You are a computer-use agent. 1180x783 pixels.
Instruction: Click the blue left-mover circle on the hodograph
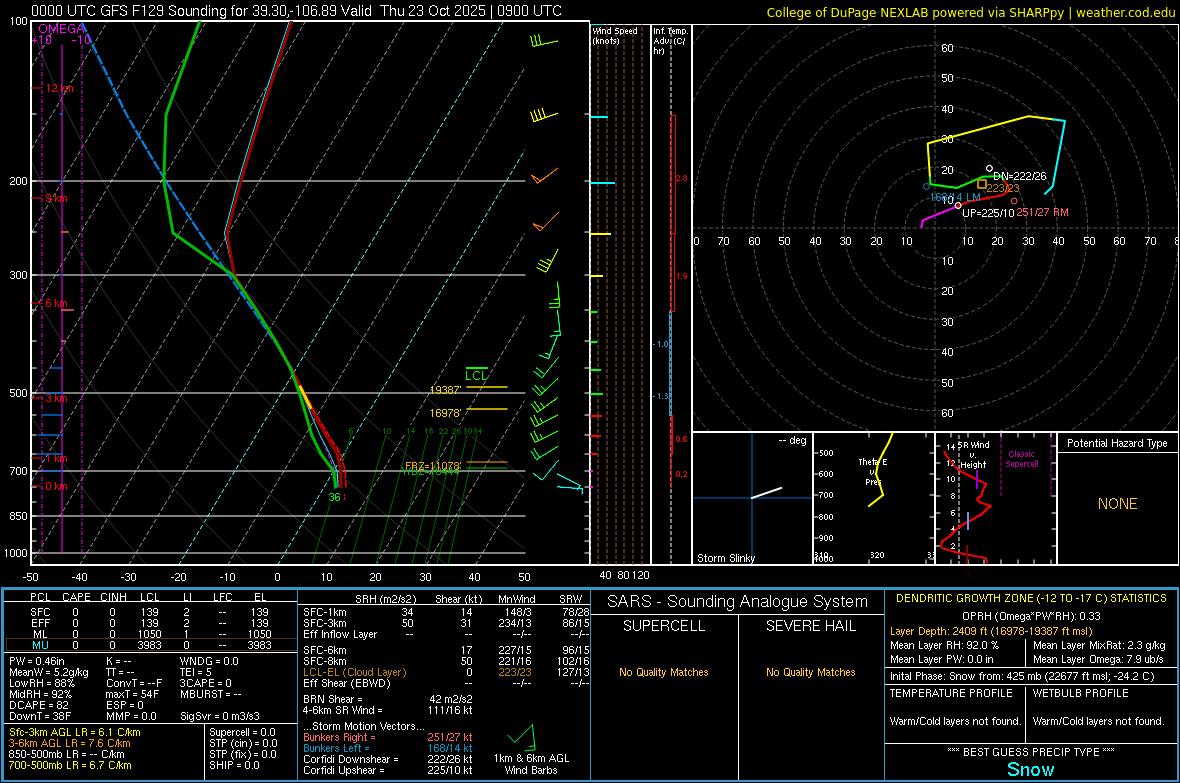tap(926, 186)
